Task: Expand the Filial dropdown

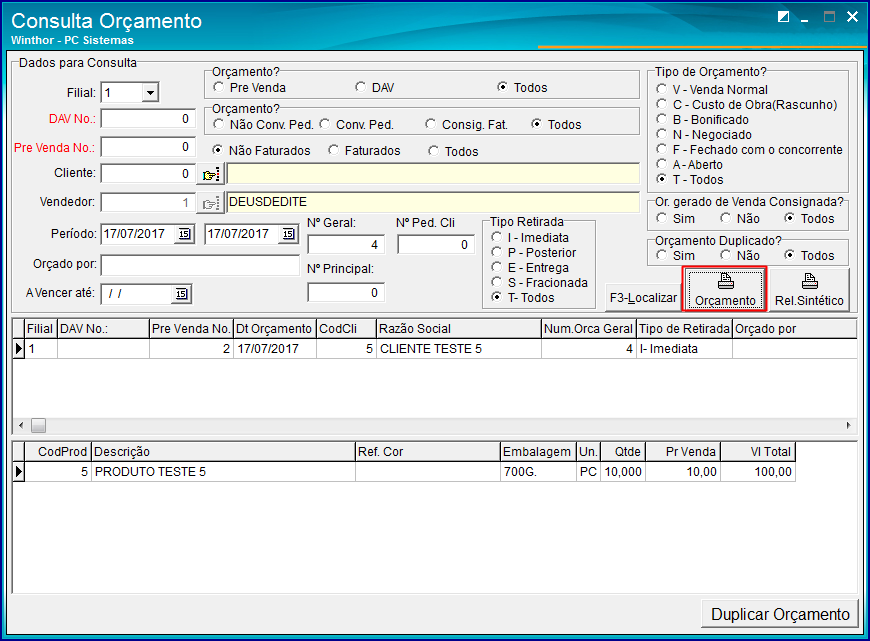Action: [150, 93]
